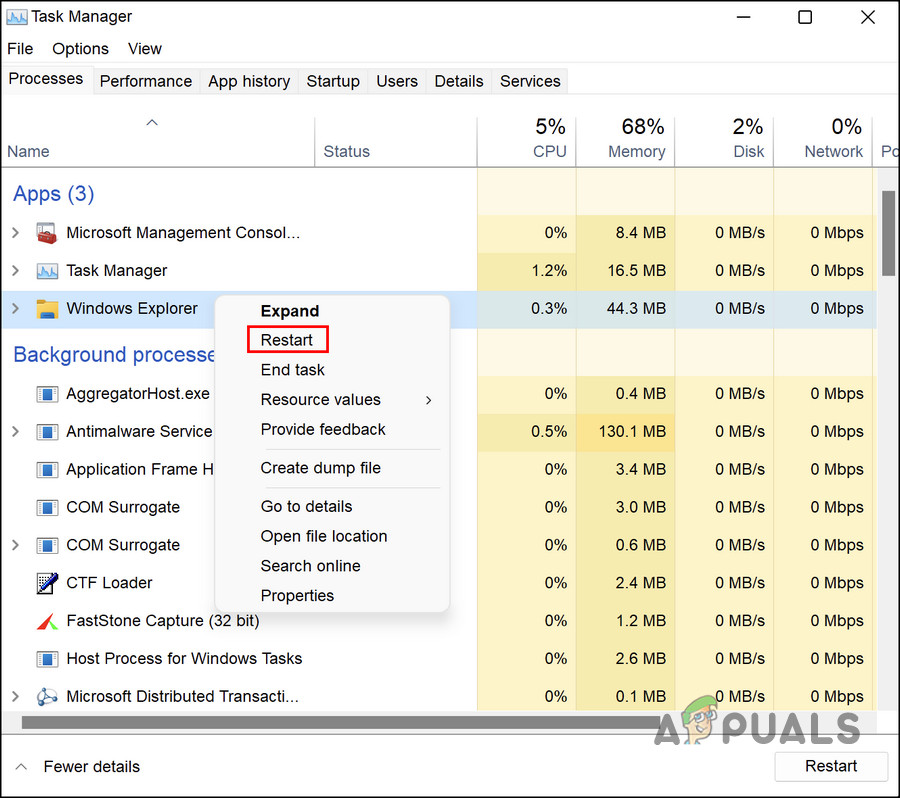Sort processes by the CPU column
The image size is (900, 798).
[550, 138]
